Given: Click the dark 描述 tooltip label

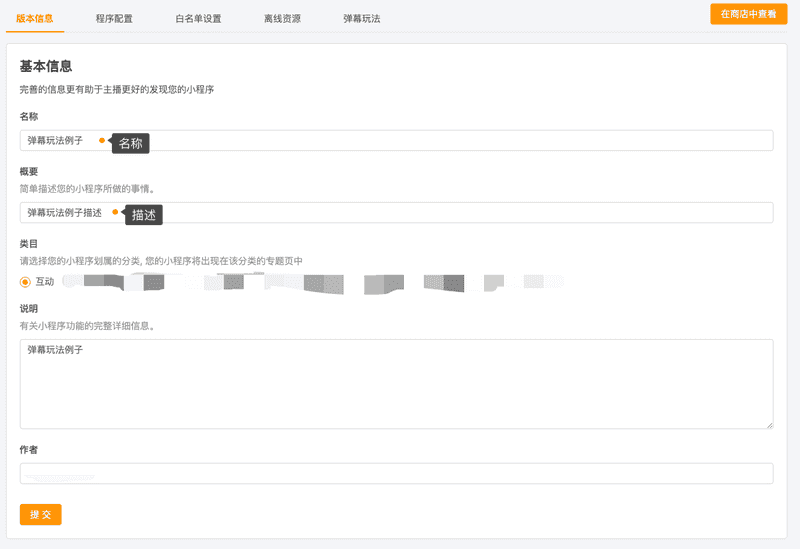Looking at the screenshot, I should [144, 214].
